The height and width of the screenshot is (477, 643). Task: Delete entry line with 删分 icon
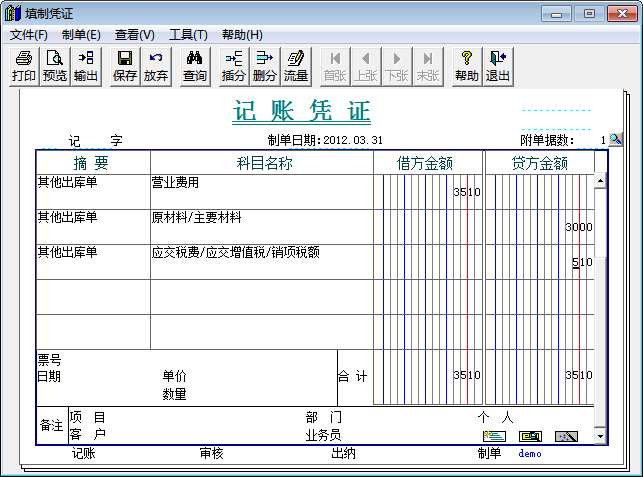point(265,66)
